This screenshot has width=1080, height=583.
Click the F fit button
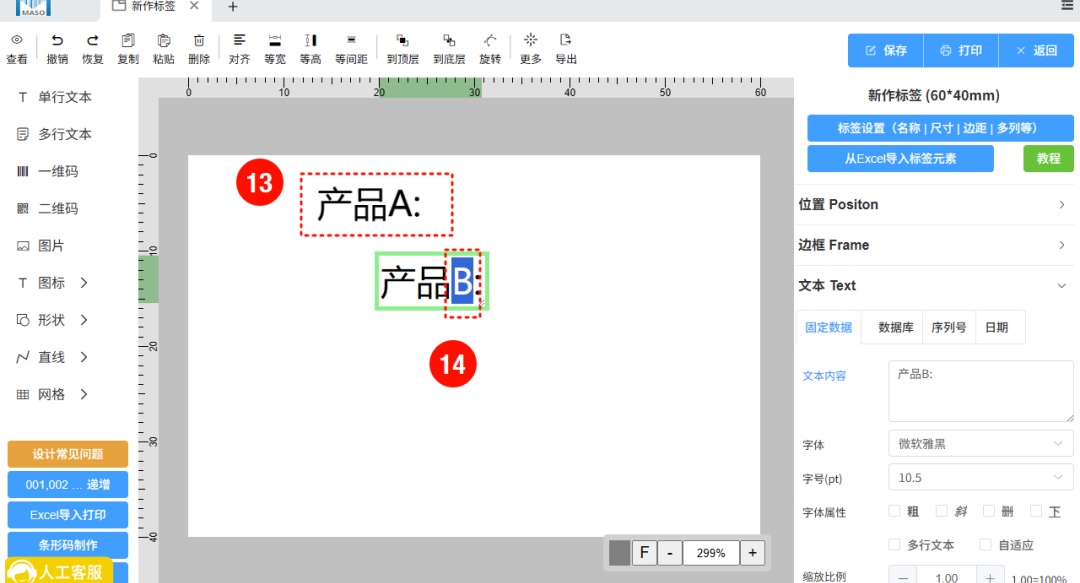(x=645, y=553)
